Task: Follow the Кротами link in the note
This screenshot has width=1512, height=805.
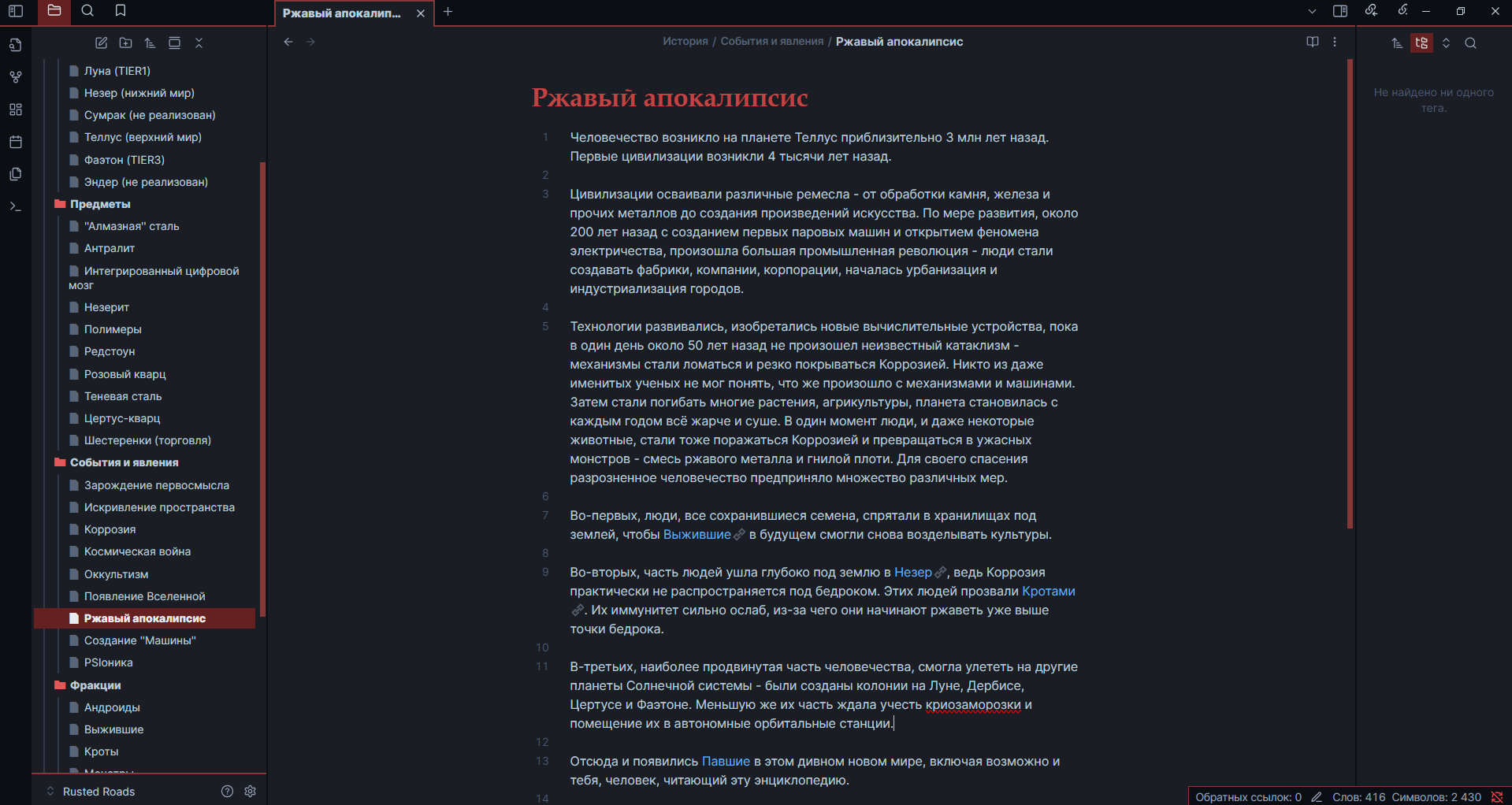Action: (x=1049, y=592)
